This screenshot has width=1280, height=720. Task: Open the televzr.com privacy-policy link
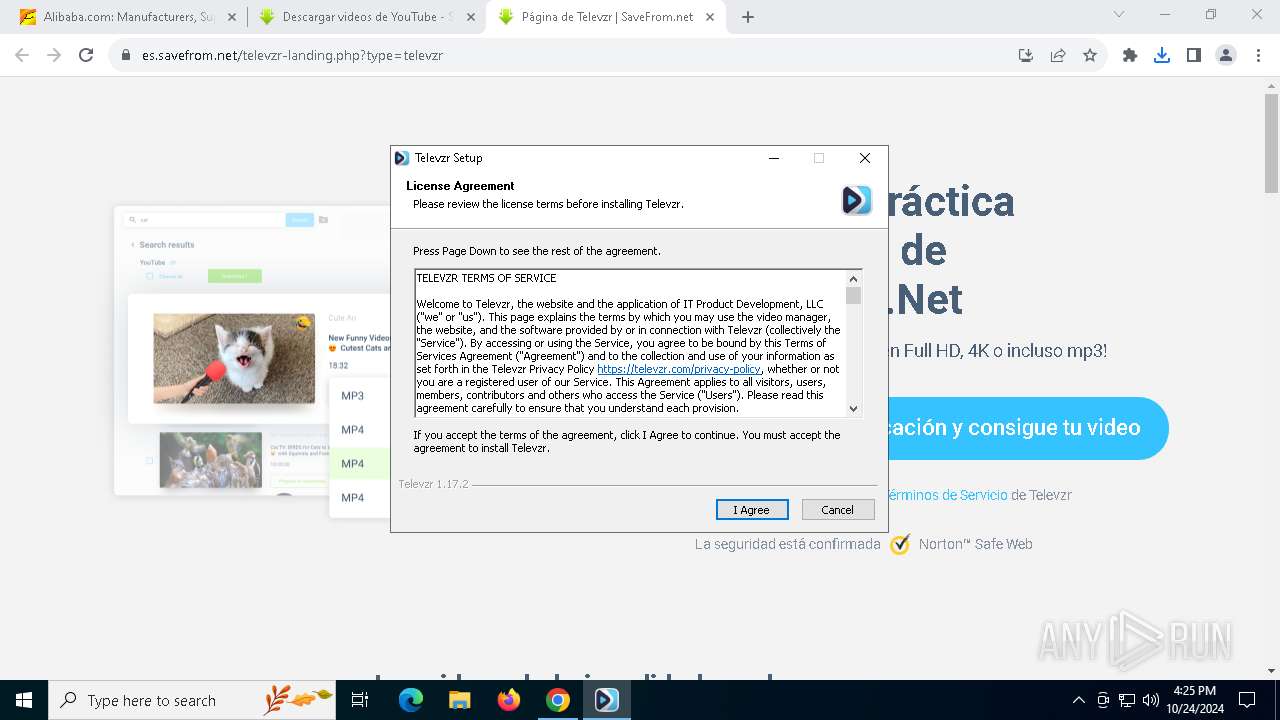[x=679, y=369]
